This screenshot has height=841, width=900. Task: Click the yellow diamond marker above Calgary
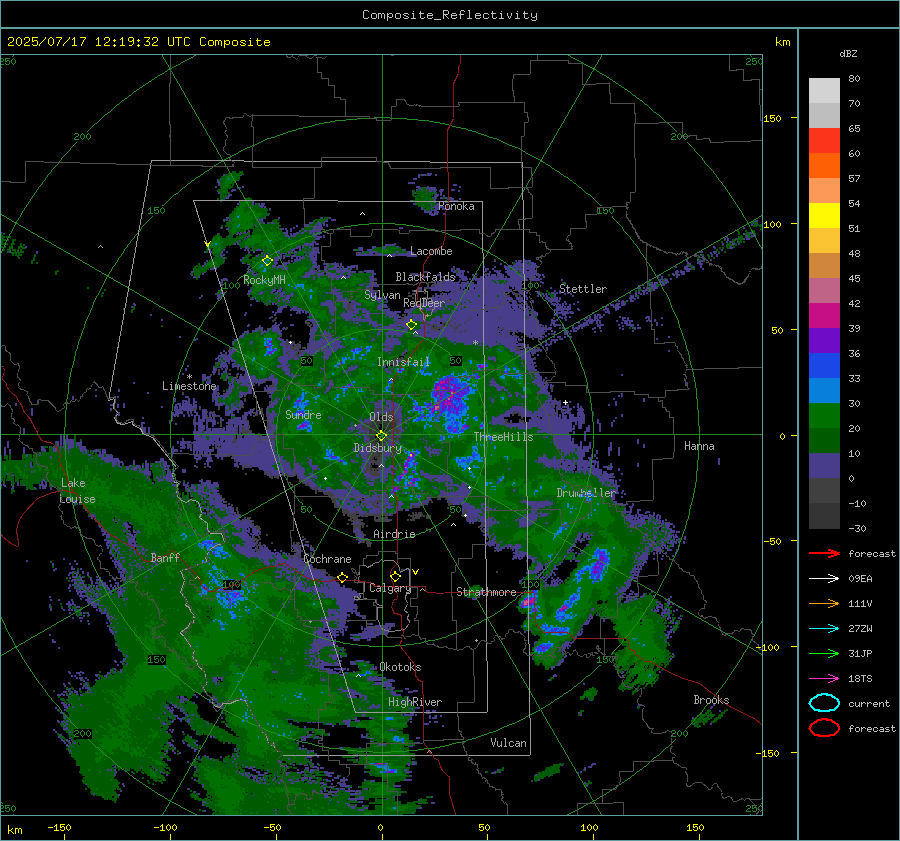(x=395, y=576)
